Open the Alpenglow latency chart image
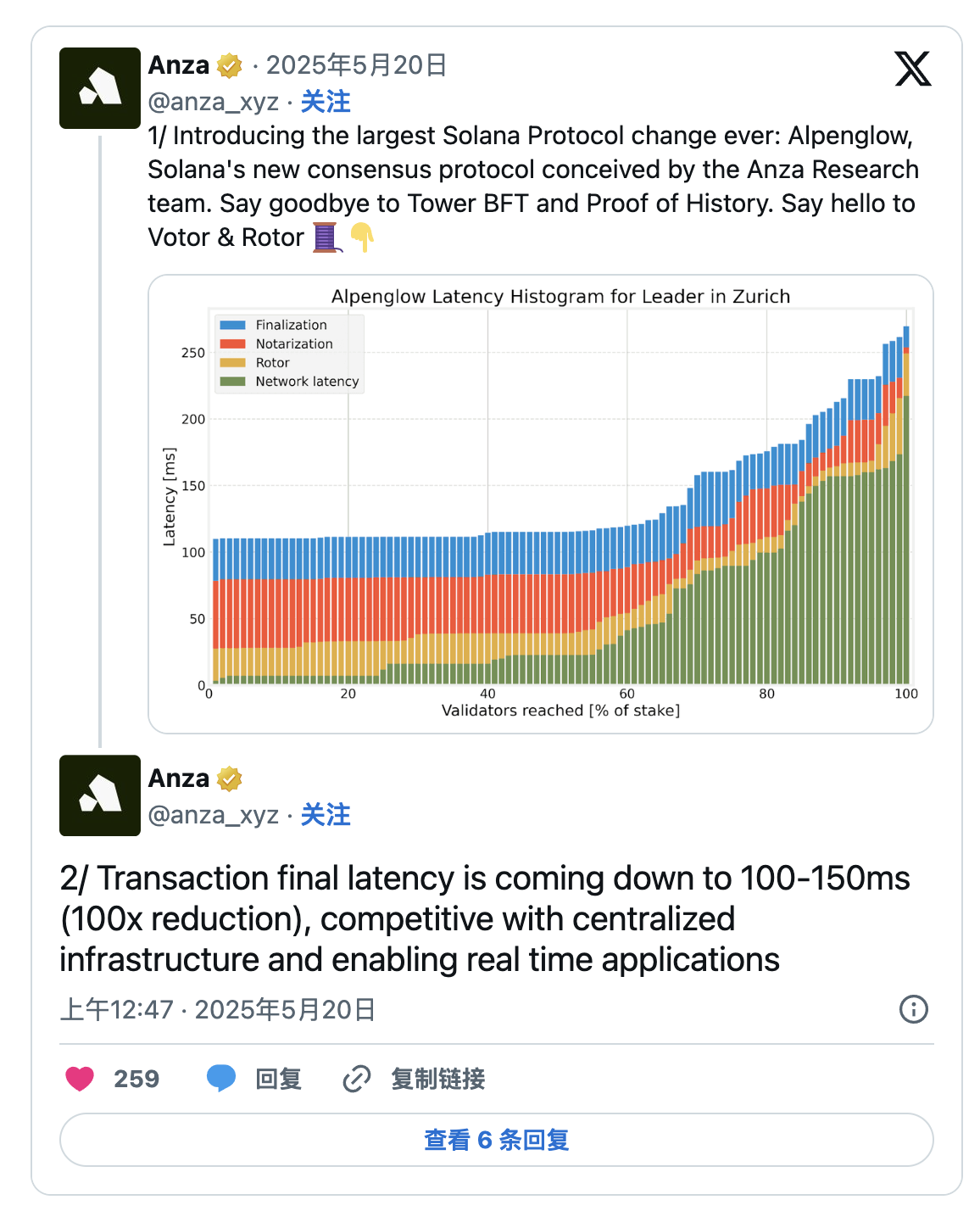 (541, 504)
